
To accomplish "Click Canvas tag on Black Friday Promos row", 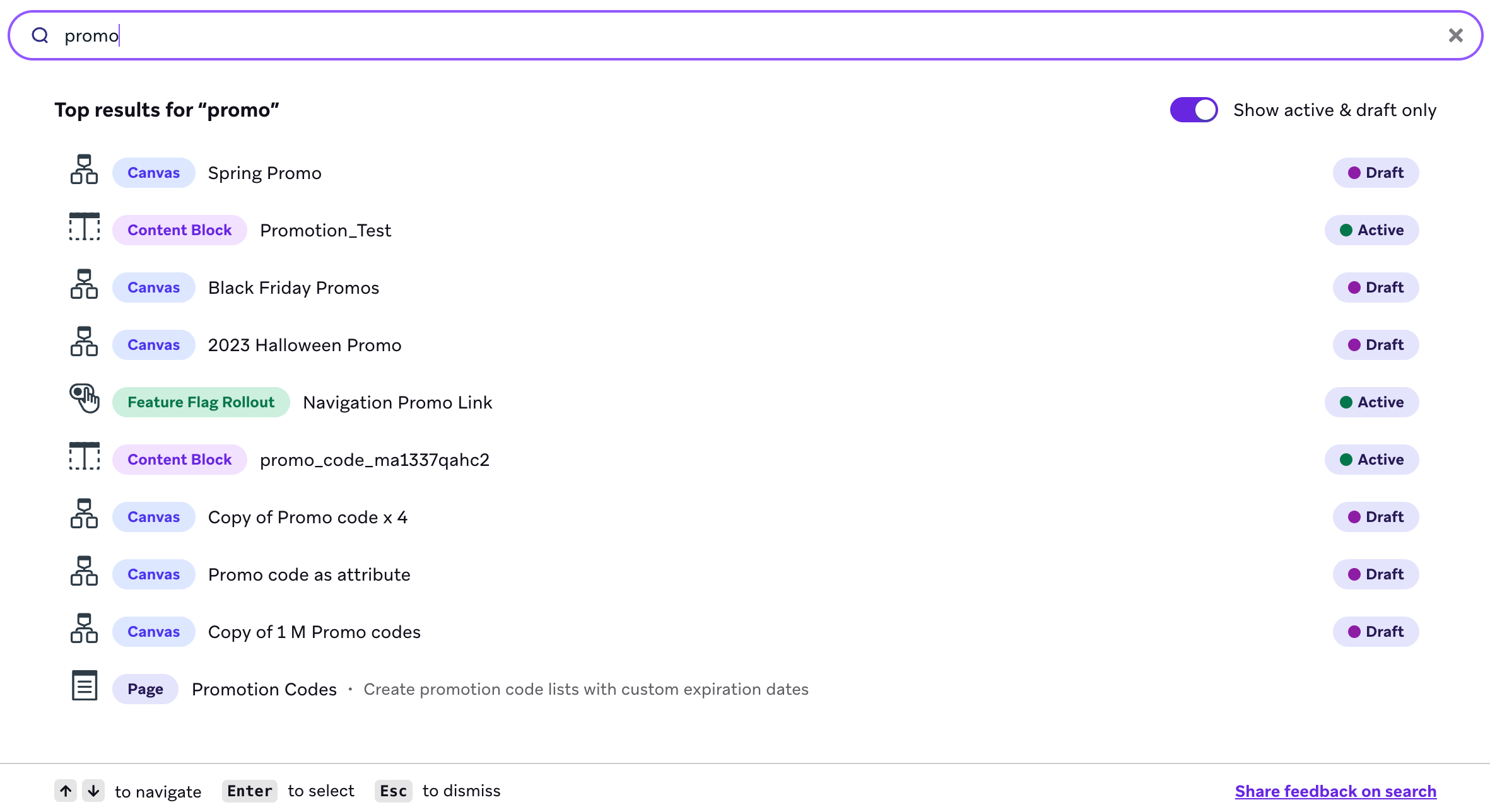I will (x=153, y=287).
